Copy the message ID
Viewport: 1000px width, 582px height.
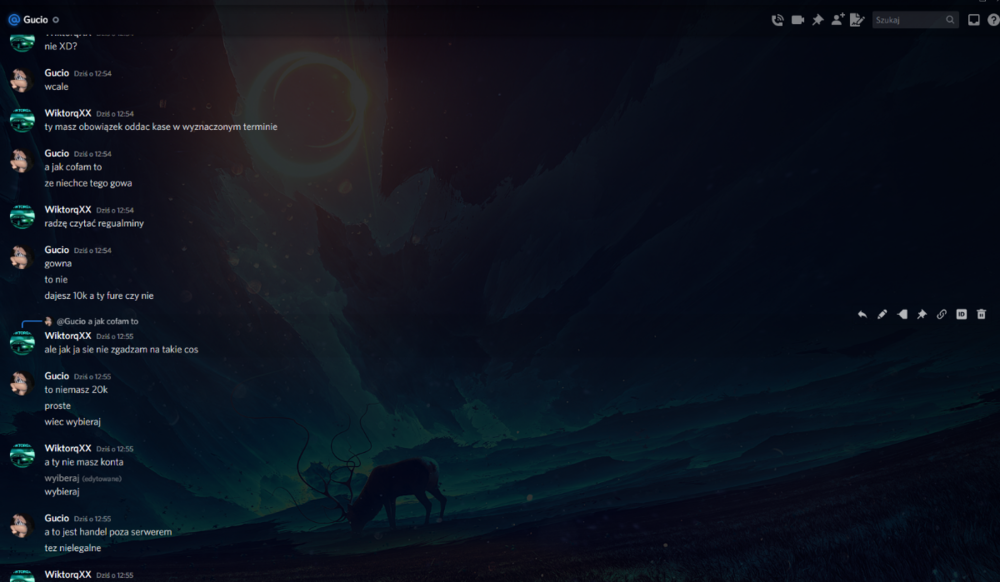pyautogui.click(x=961, y=314)
